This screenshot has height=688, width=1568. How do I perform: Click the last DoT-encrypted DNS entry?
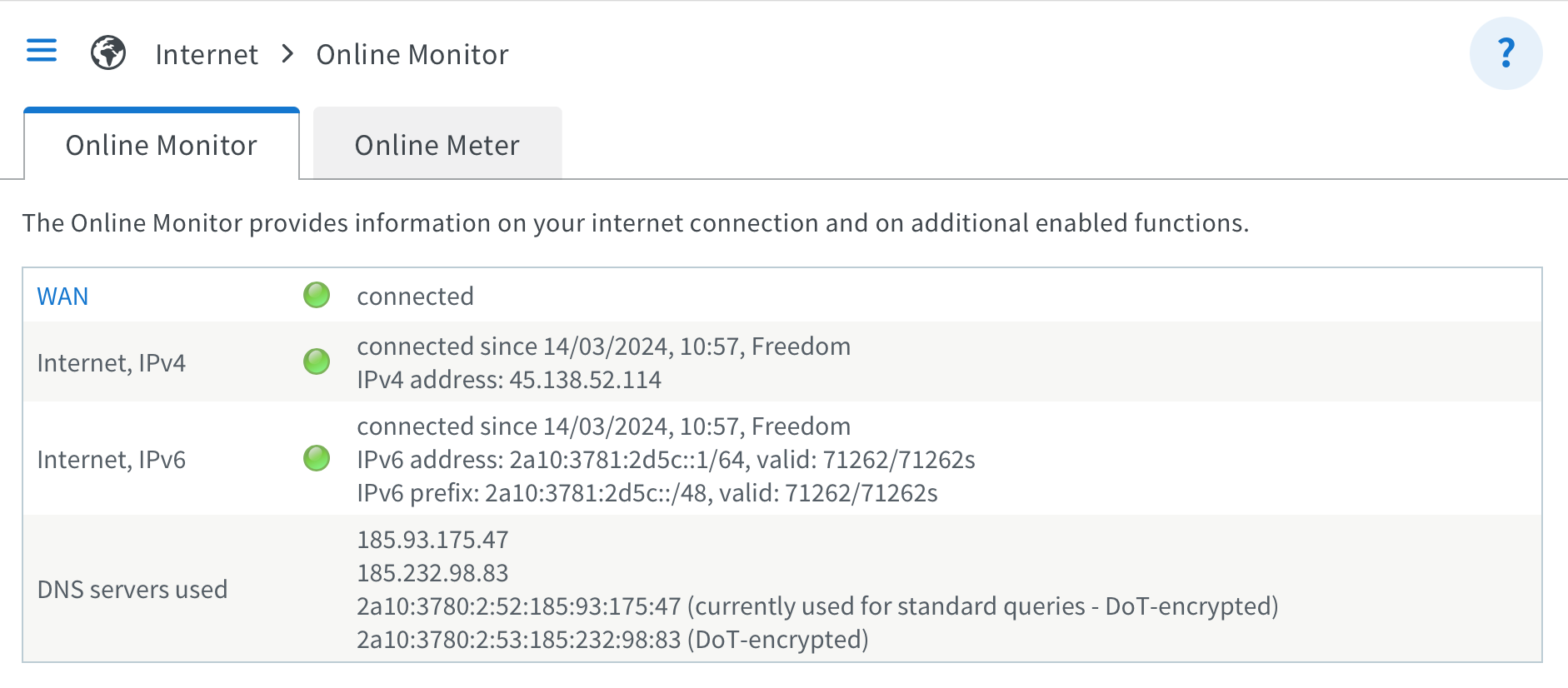612,640
